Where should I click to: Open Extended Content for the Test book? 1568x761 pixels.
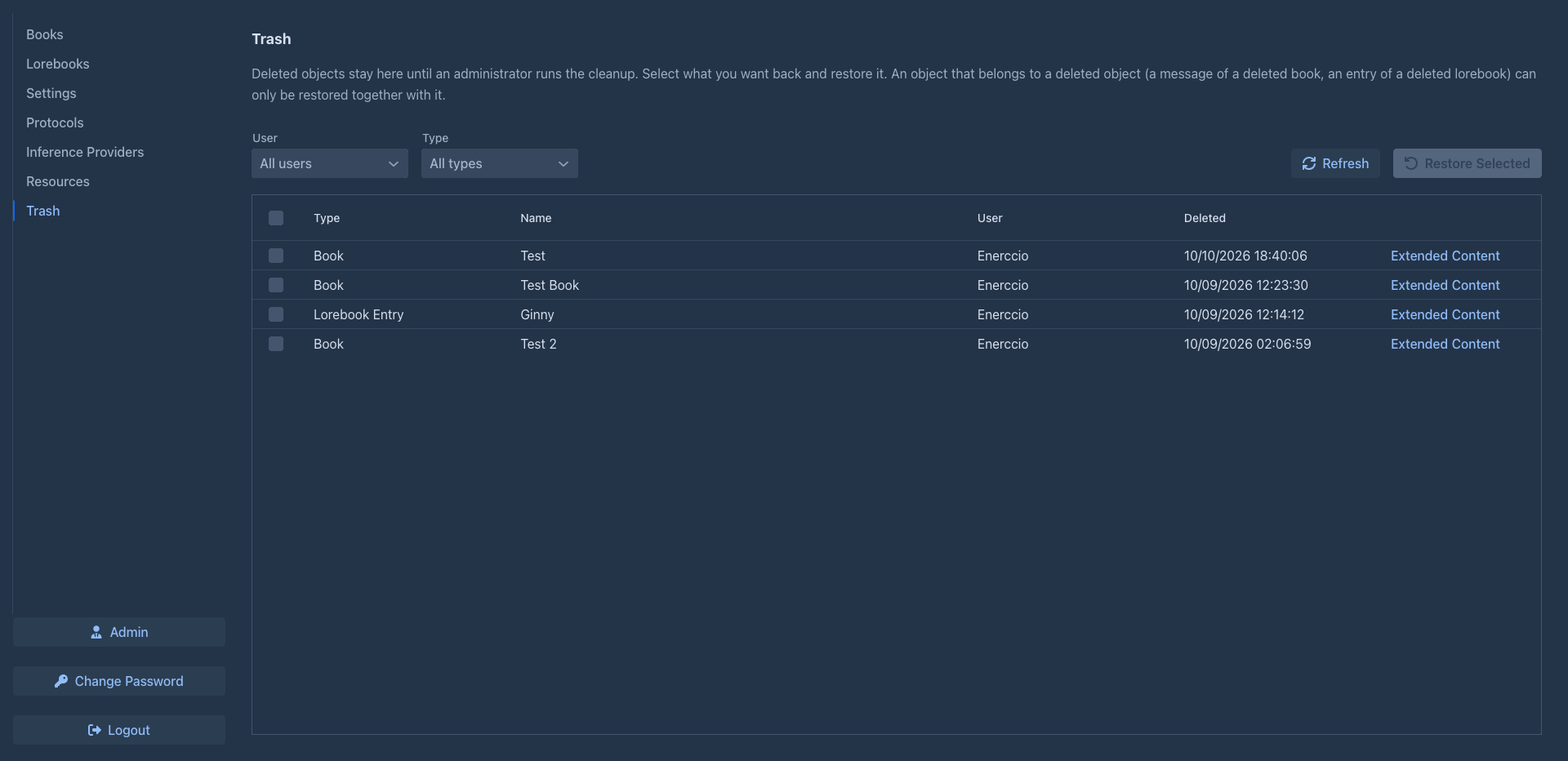click(1445, 256)
